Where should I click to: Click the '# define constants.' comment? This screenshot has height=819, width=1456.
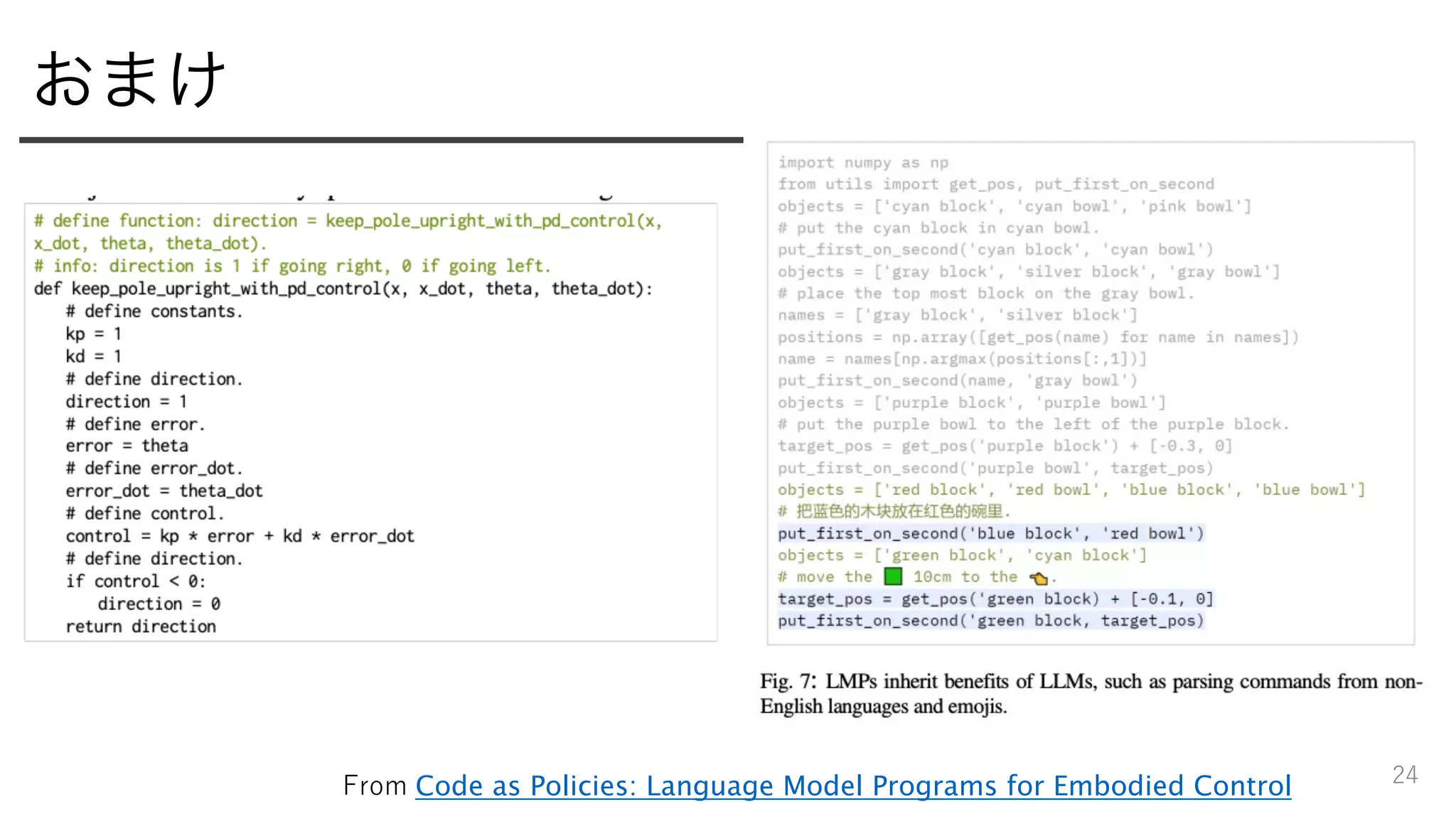point(154,311)
